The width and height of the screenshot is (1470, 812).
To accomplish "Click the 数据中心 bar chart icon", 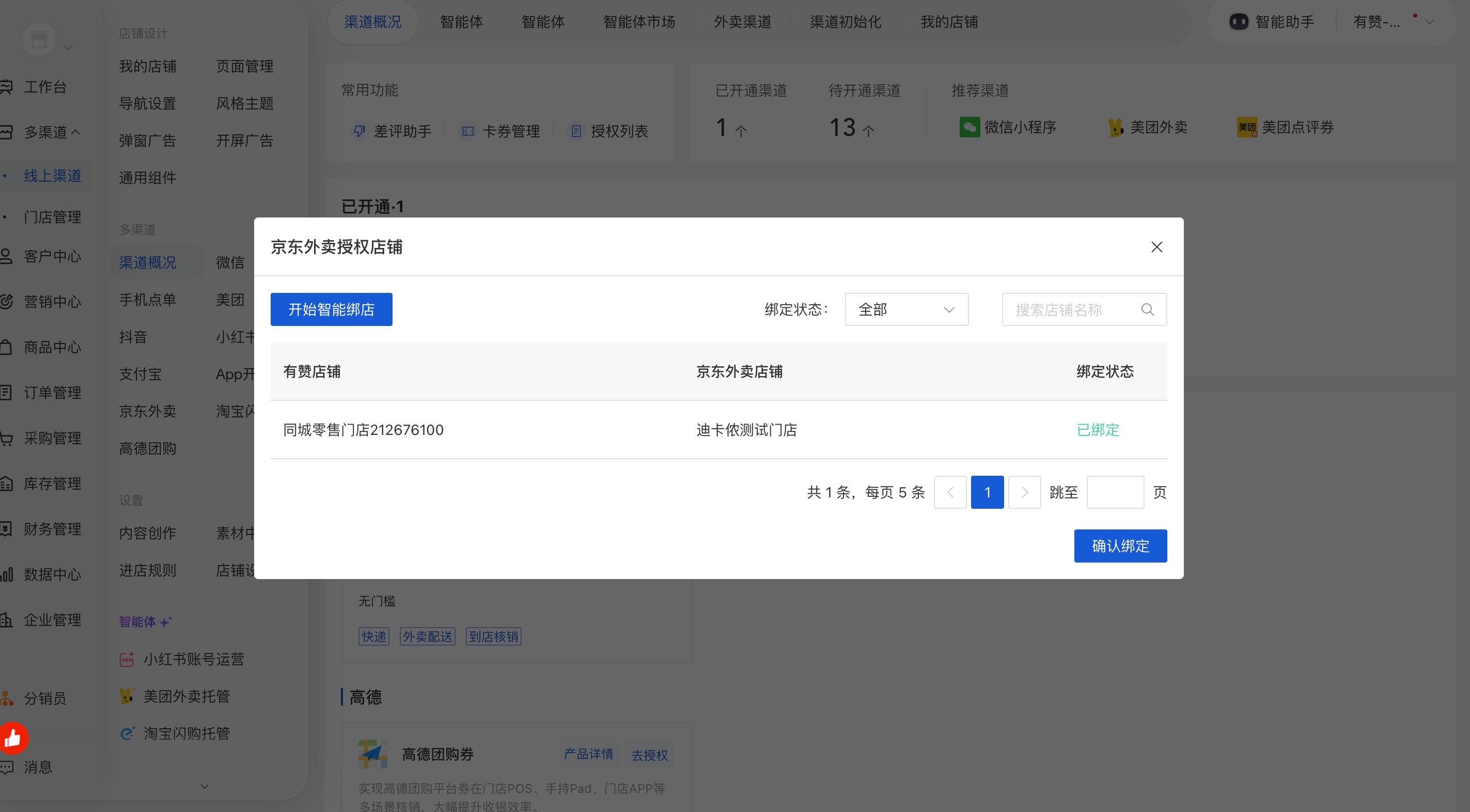I will point(6,574).
